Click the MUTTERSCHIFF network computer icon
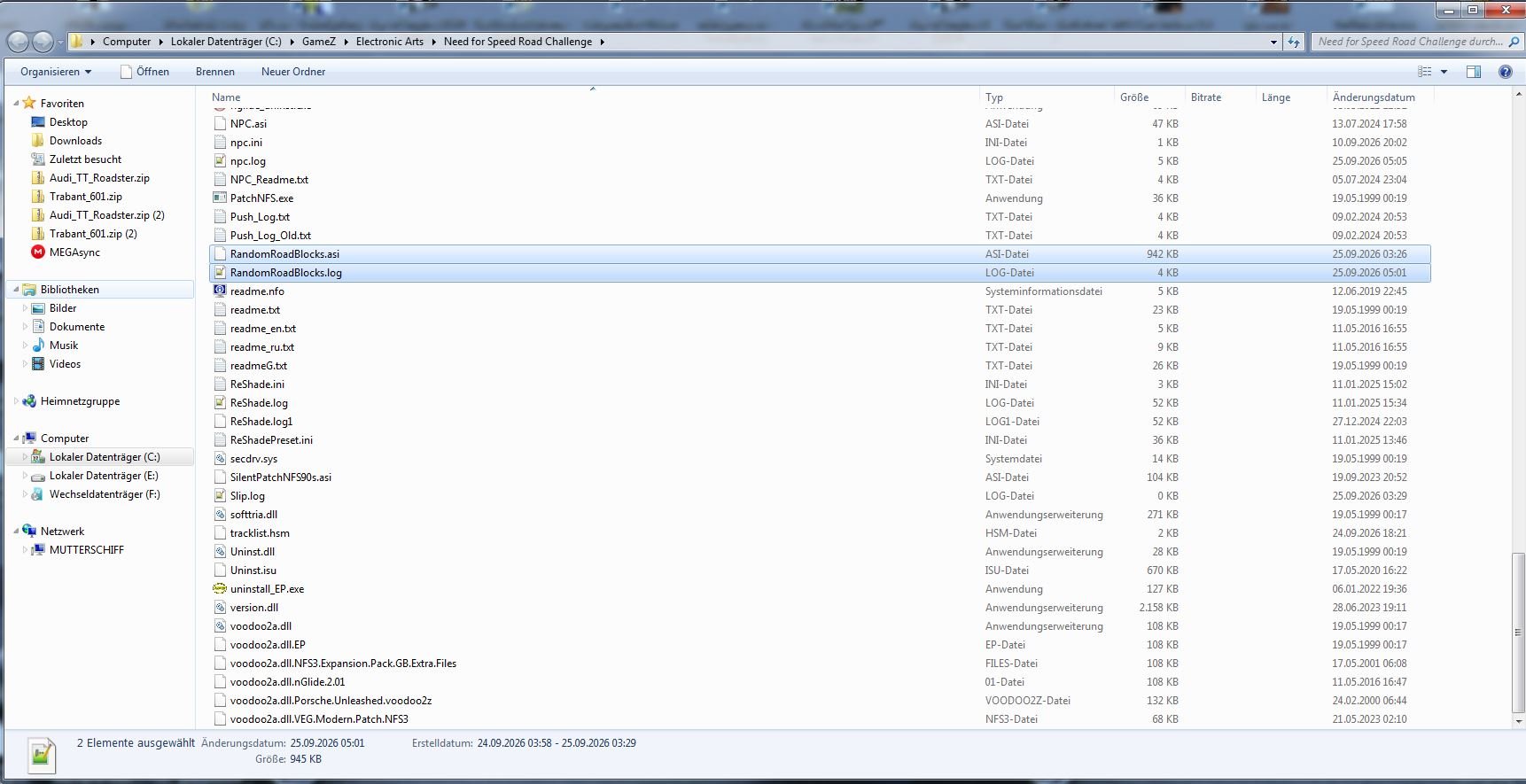Screen dimensions: 1526x784 38,550
